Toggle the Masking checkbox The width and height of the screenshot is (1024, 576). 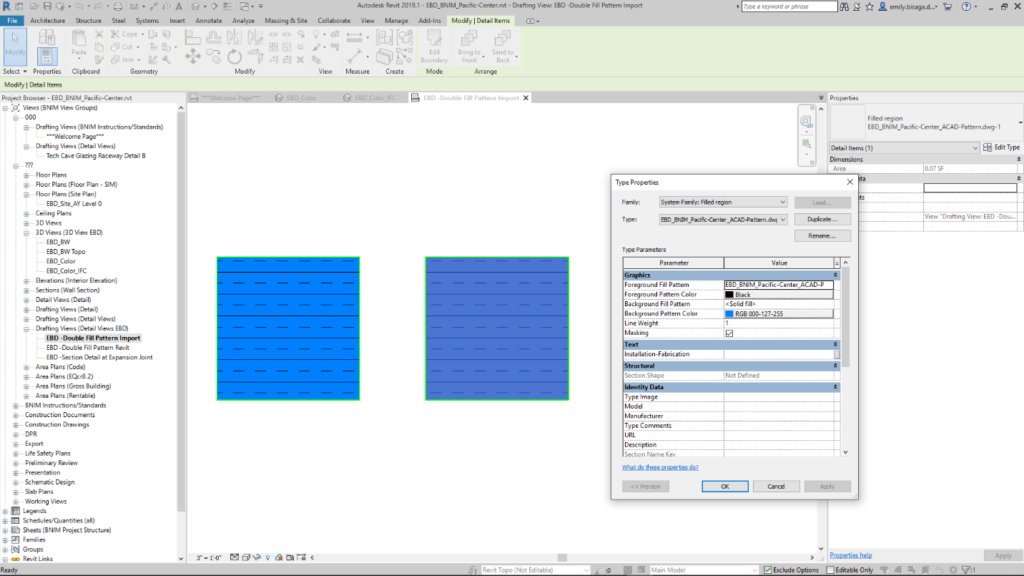coord(729,333)
